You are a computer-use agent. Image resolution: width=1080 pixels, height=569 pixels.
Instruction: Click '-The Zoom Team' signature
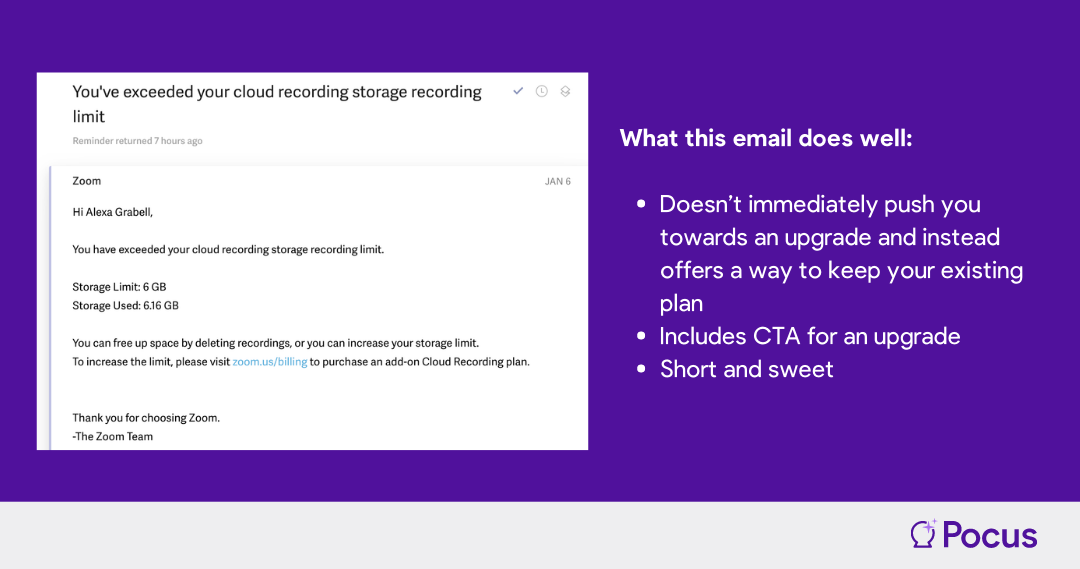click(112, 436)
